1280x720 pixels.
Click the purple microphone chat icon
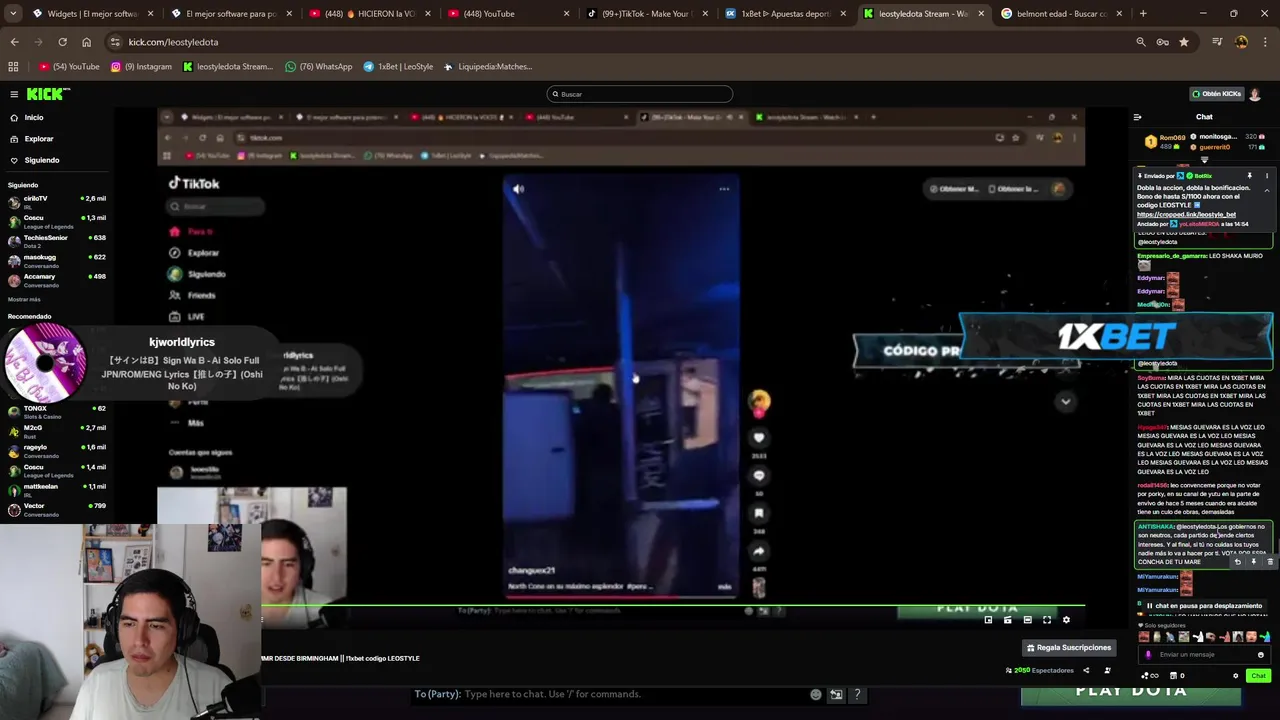tap(1148, 655)
